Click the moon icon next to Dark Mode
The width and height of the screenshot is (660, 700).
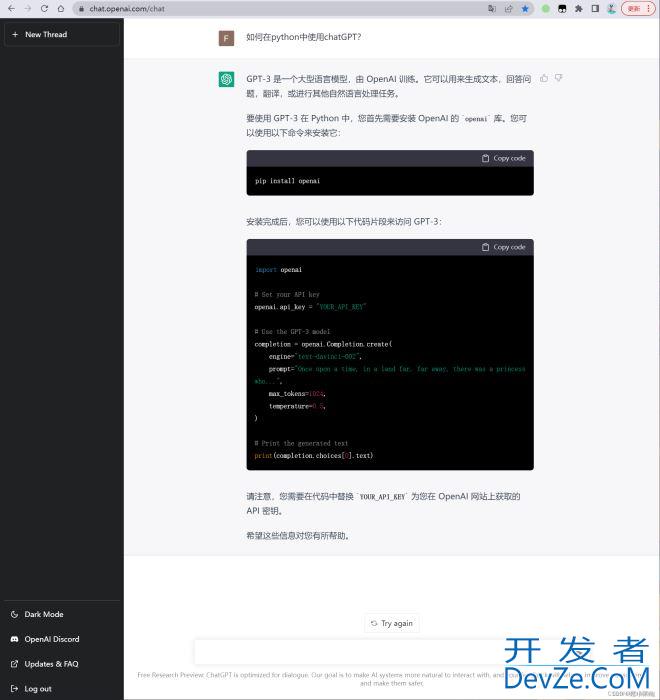pyautogui.click(x=15, y=615)
